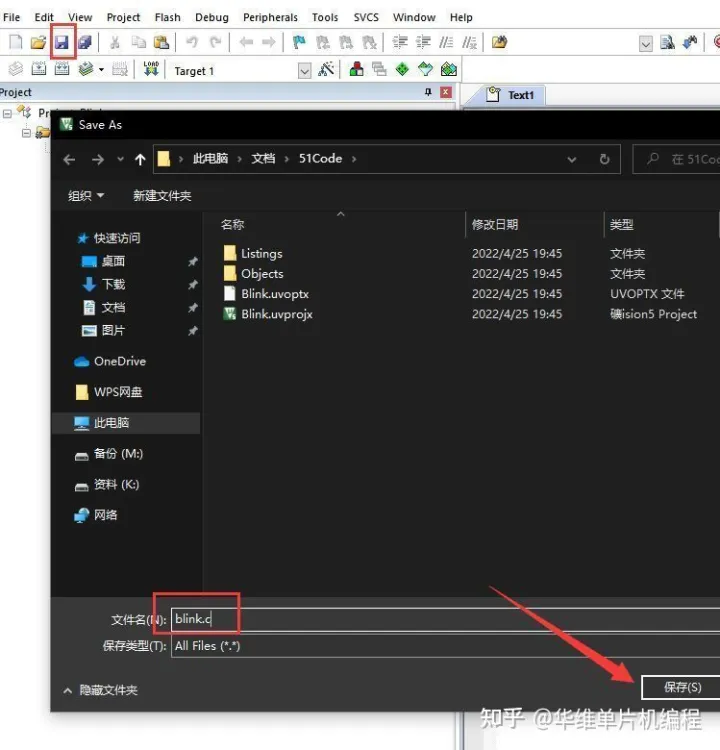Click the Uncomment selection icon
The width and height of the screenshot is (720, 750).
[x=470, y=42]
